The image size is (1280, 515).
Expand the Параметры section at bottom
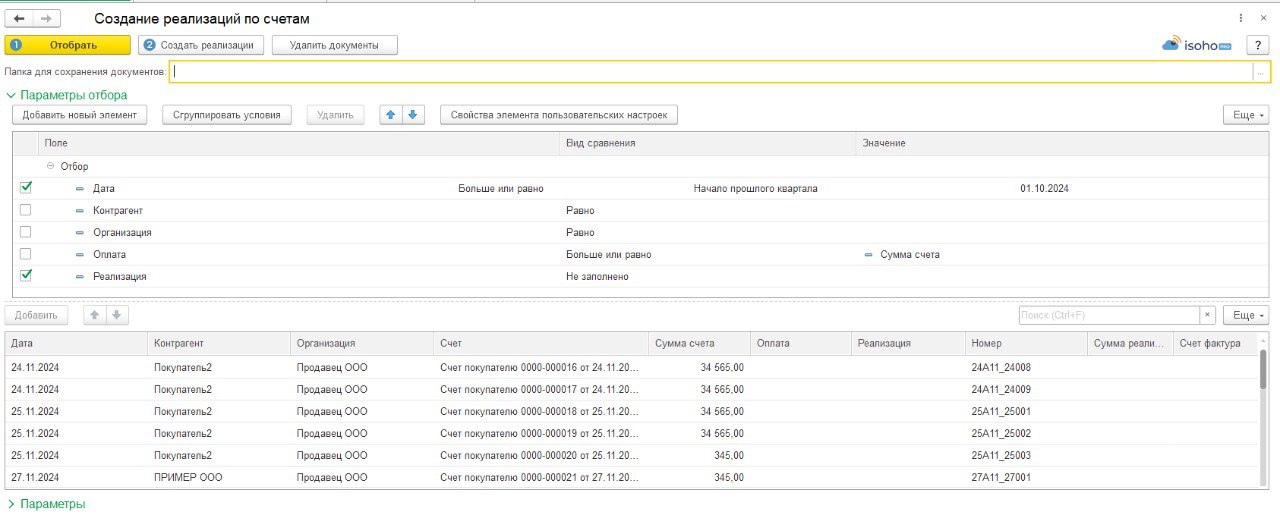[46, 504]
